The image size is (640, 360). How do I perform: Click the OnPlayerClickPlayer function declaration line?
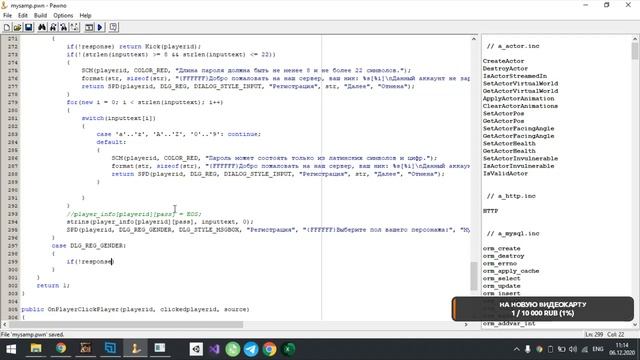click(x=135, y=309)
